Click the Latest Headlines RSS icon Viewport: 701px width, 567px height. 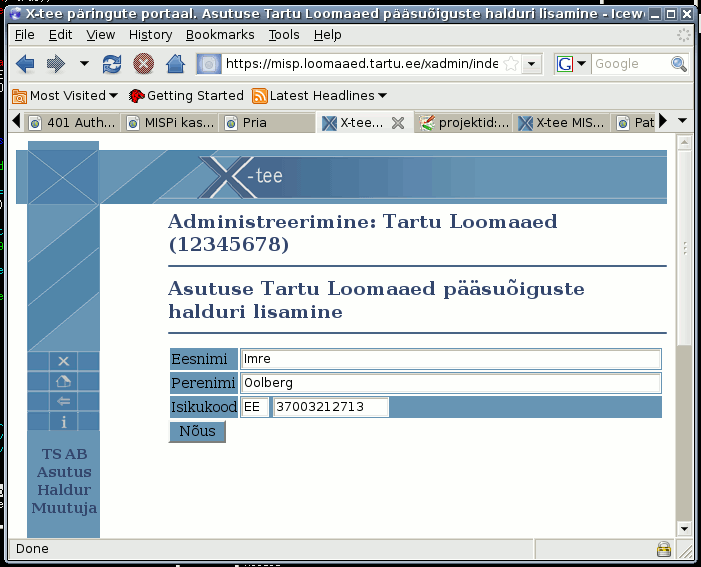pyautogui.click(x=260, y=96)
